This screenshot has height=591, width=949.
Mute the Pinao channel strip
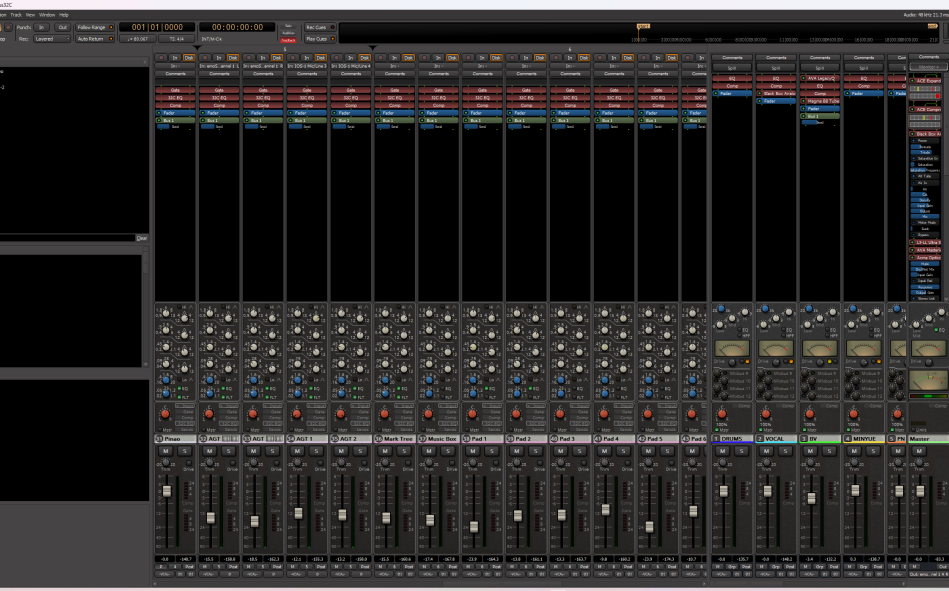click(x=166, y=451)
